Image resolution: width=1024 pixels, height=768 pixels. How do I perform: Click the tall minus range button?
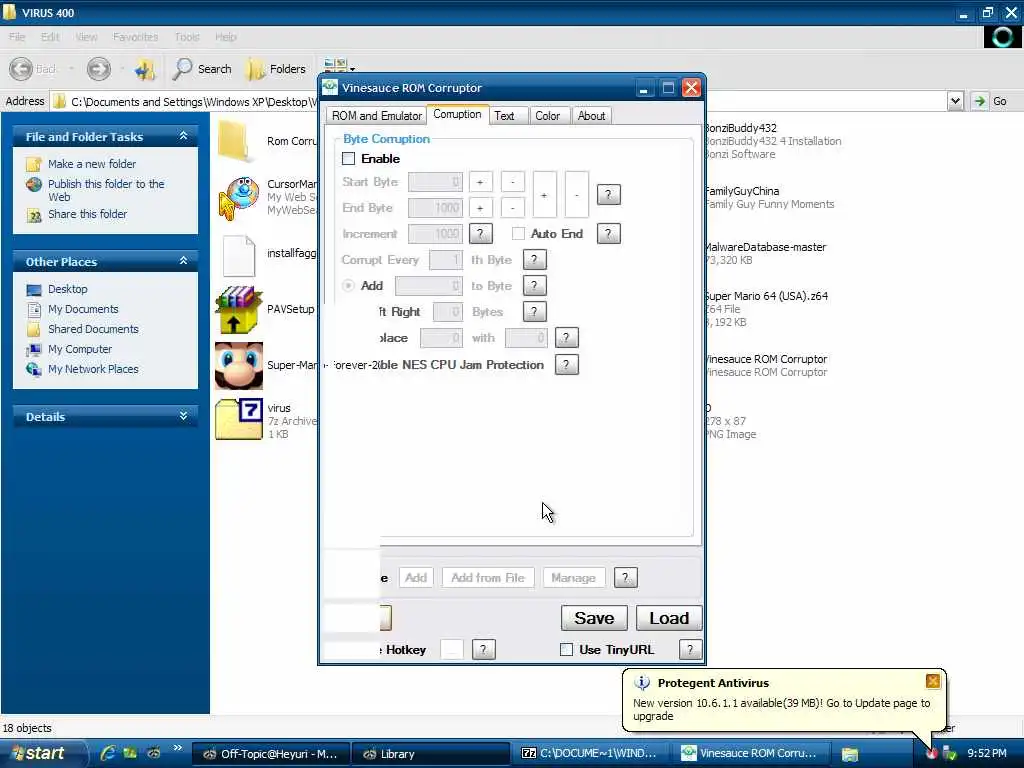pyautogui.click(x=577, y=195)
